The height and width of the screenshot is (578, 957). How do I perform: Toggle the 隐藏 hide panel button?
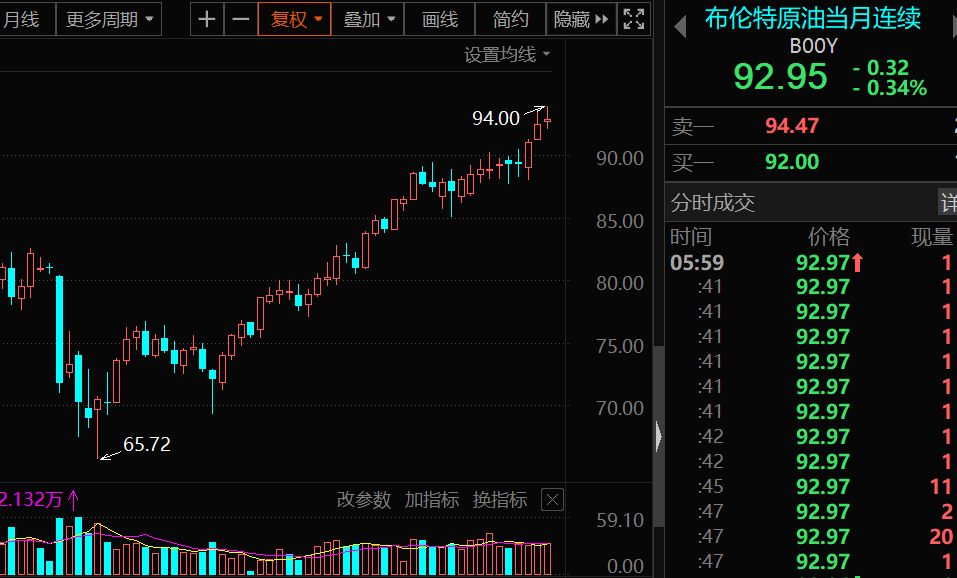pyautogui.click(x=581, y=19)
